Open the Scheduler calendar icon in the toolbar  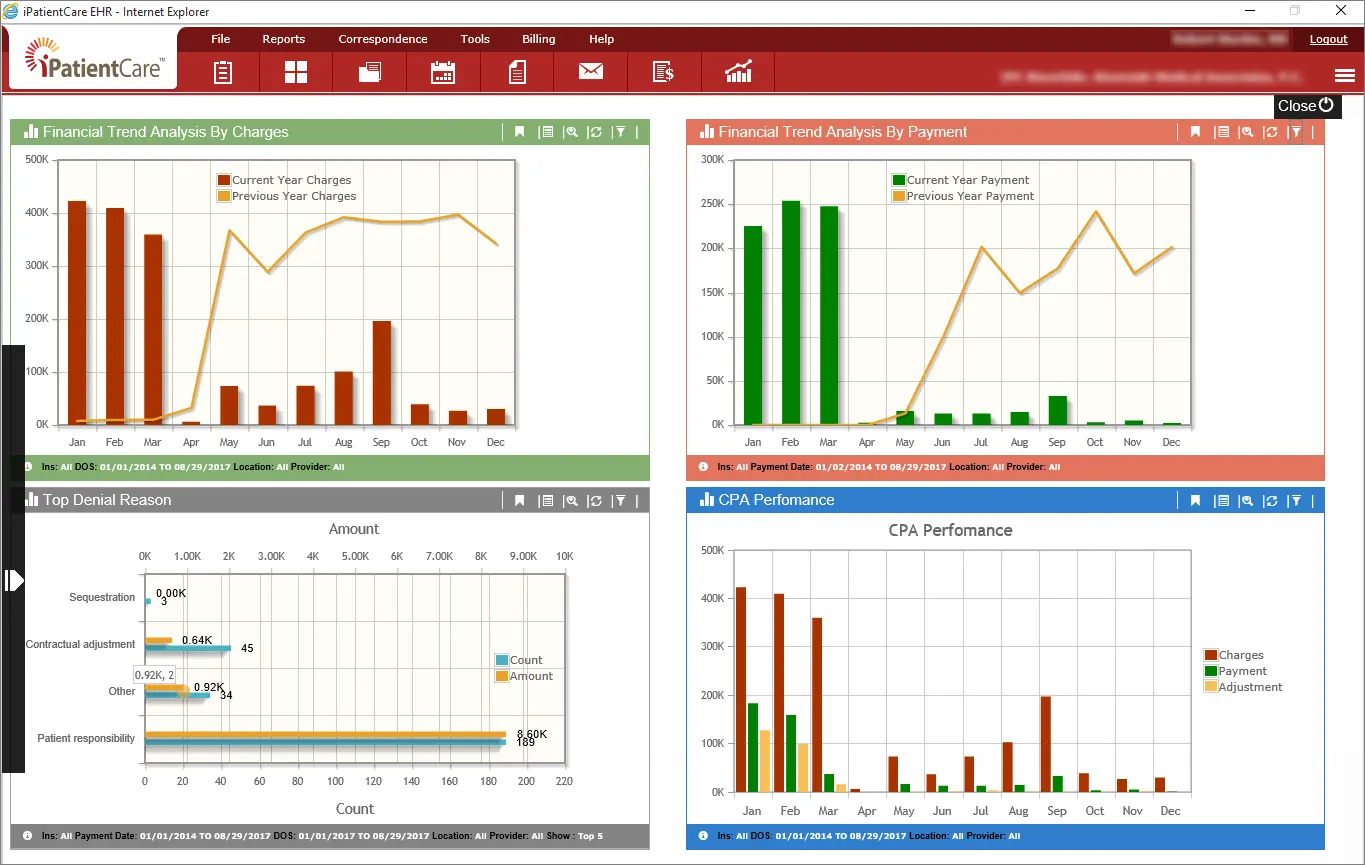pos(443,72)
